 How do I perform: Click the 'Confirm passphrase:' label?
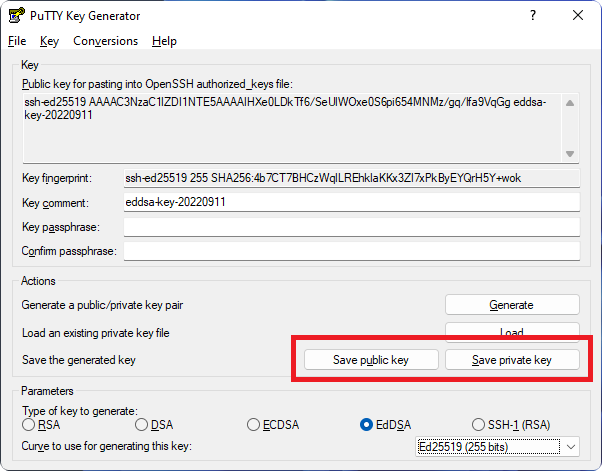tap(69, 251)
